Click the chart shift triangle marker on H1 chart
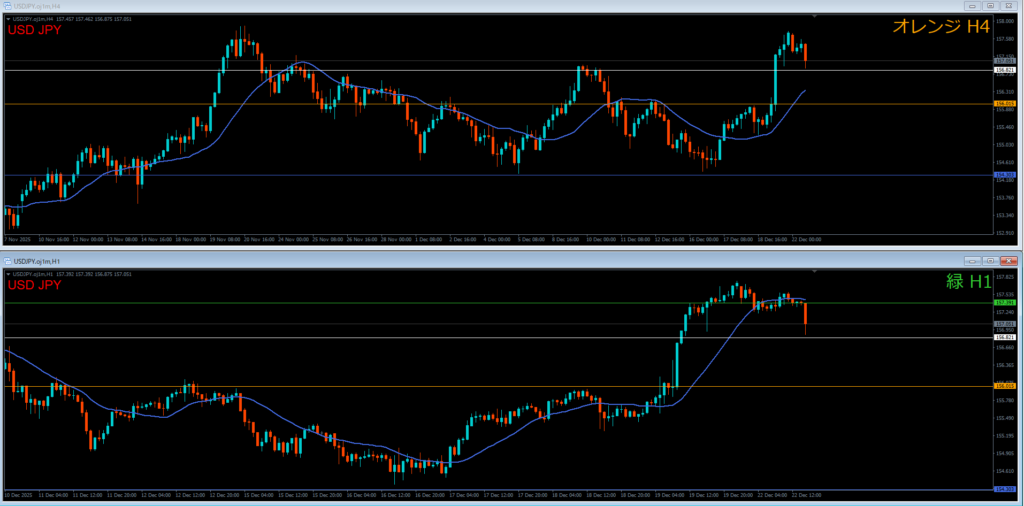The width and height of the screenshot is (1024, 506). [815, 271]
